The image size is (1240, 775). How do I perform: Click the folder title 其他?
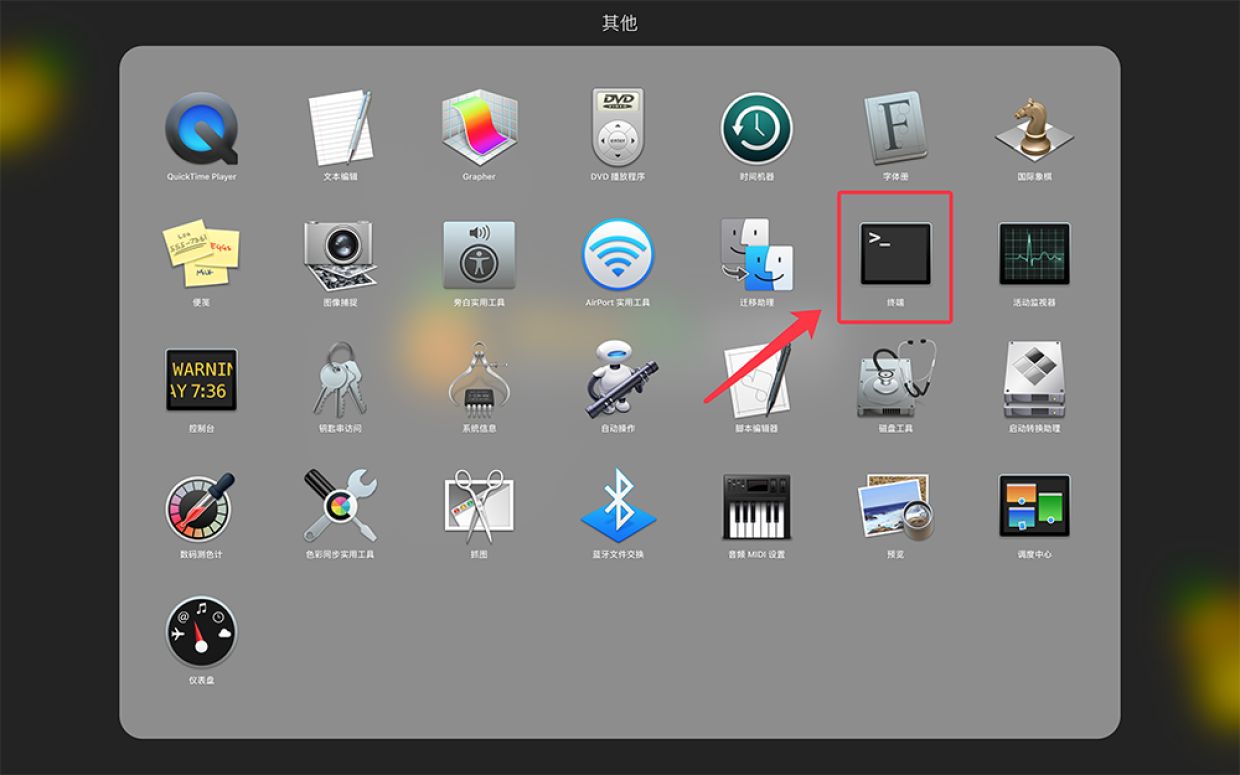pos(620,23)
